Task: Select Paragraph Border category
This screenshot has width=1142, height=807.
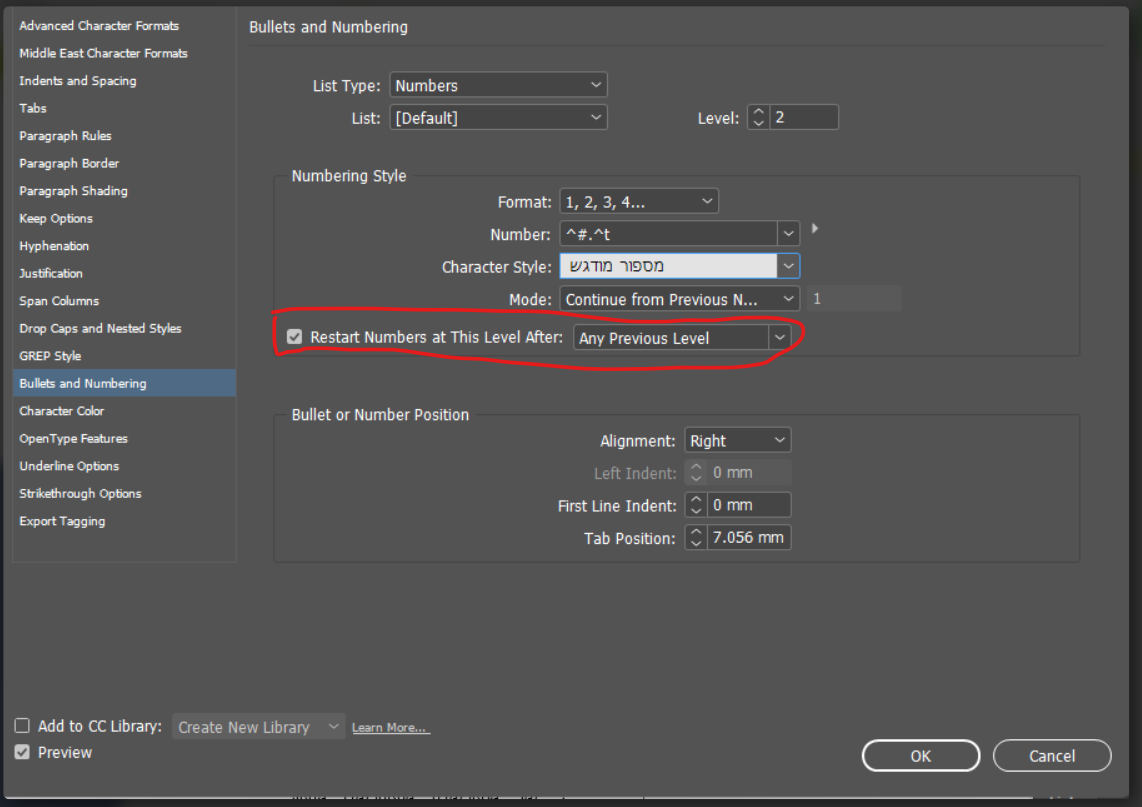Action: (69, 164)
